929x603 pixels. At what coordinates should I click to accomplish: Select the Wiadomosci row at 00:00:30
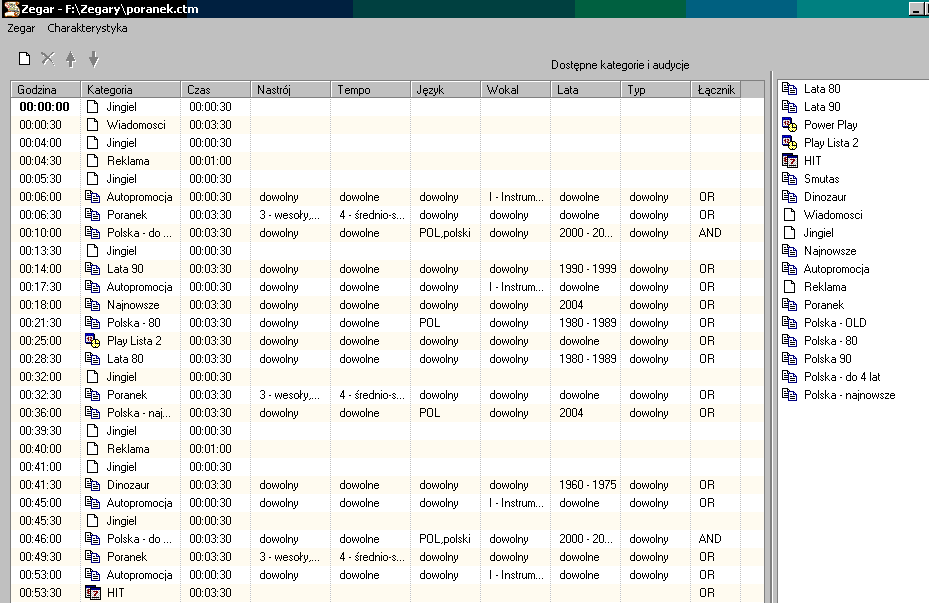(x=387, y=125)
